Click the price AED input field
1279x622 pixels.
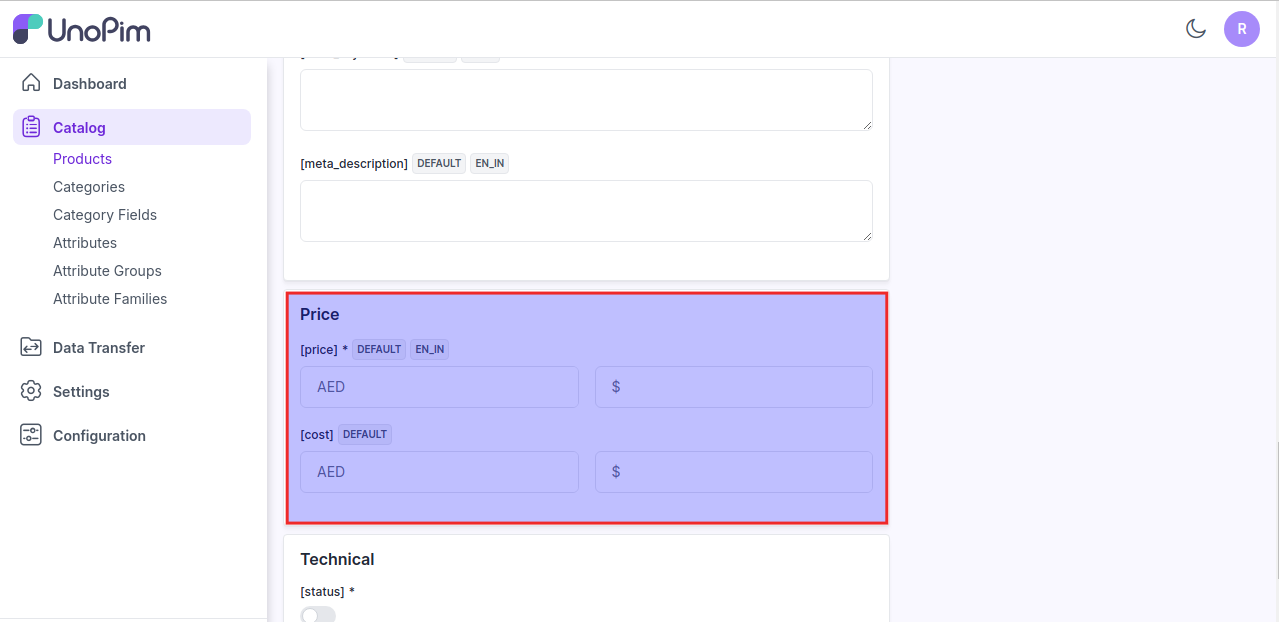coord(439,387)
